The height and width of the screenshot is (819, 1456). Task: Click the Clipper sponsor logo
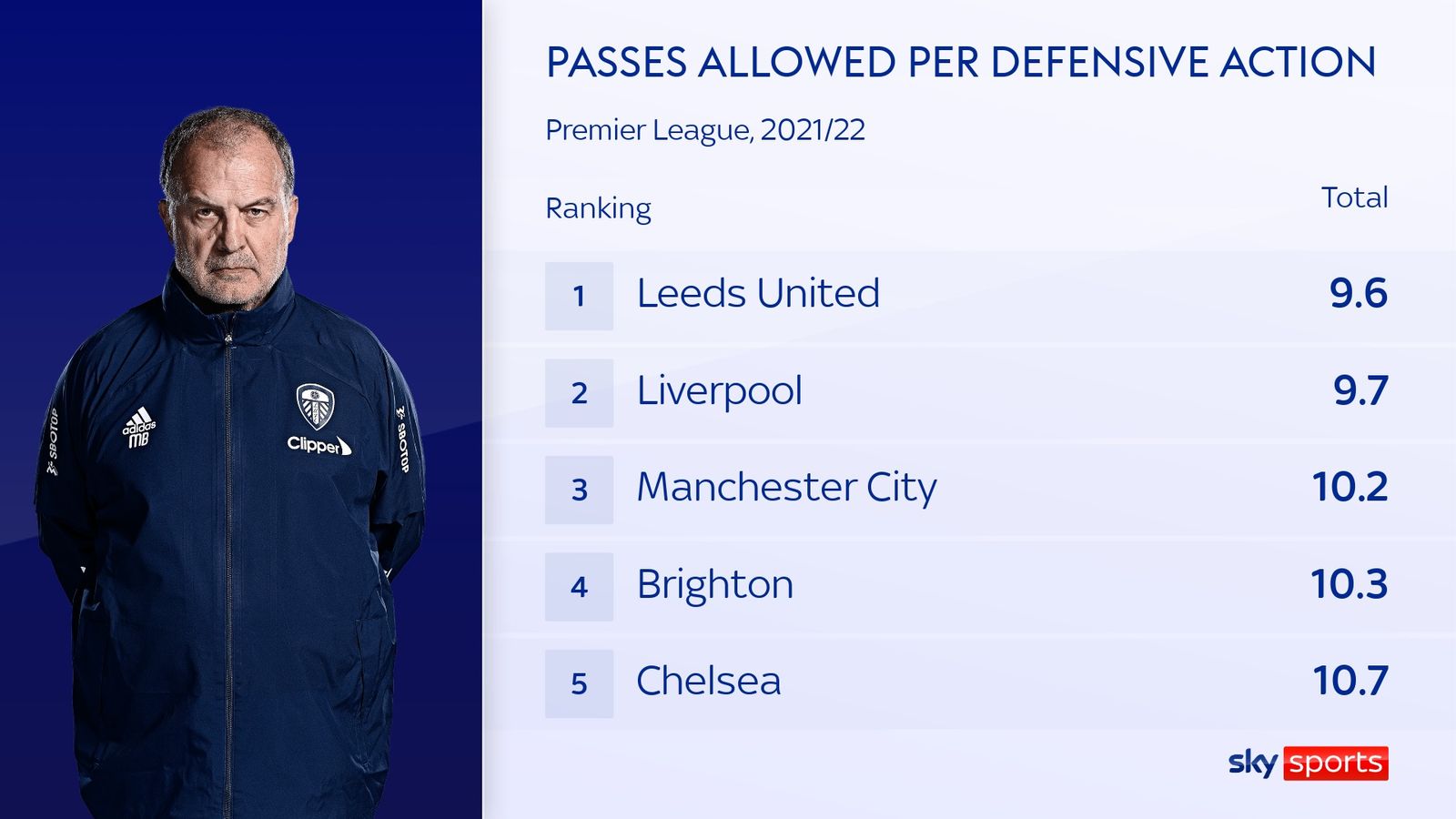318,445
